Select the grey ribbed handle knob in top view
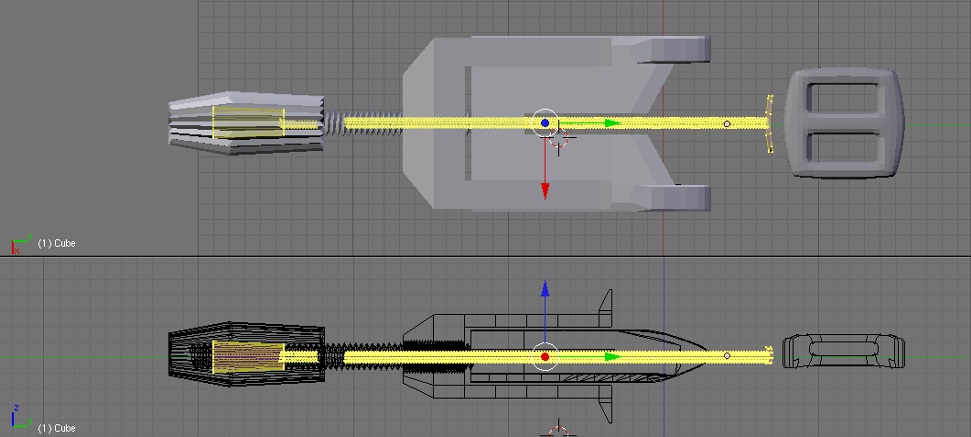Screen dimensions: 971x437 coord(246,123)
